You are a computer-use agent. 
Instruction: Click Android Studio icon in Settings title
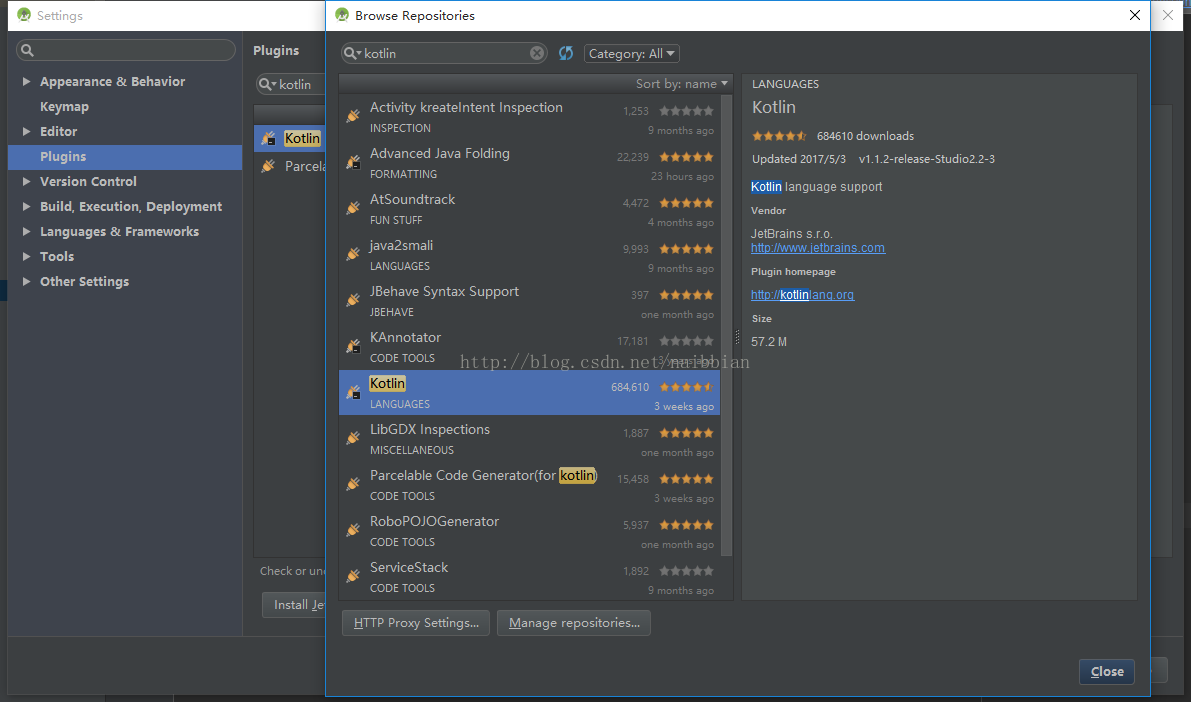point(24,15)
